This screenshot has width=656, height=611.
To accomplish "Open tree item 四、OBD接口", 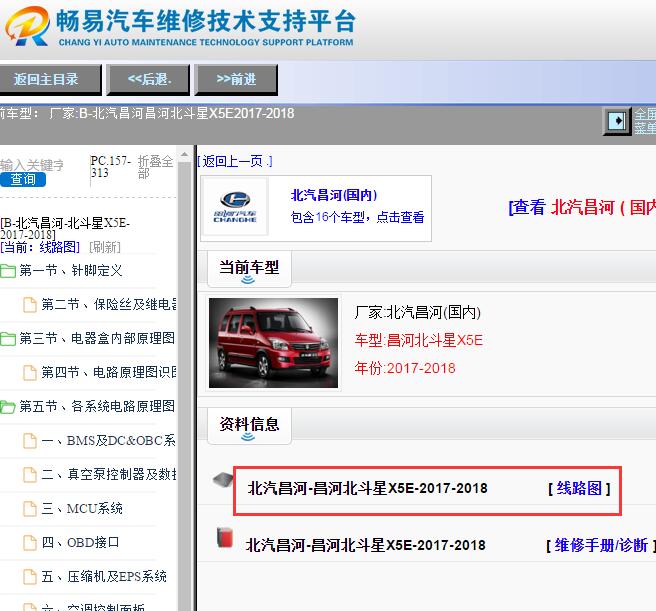I will pos(80,542).
